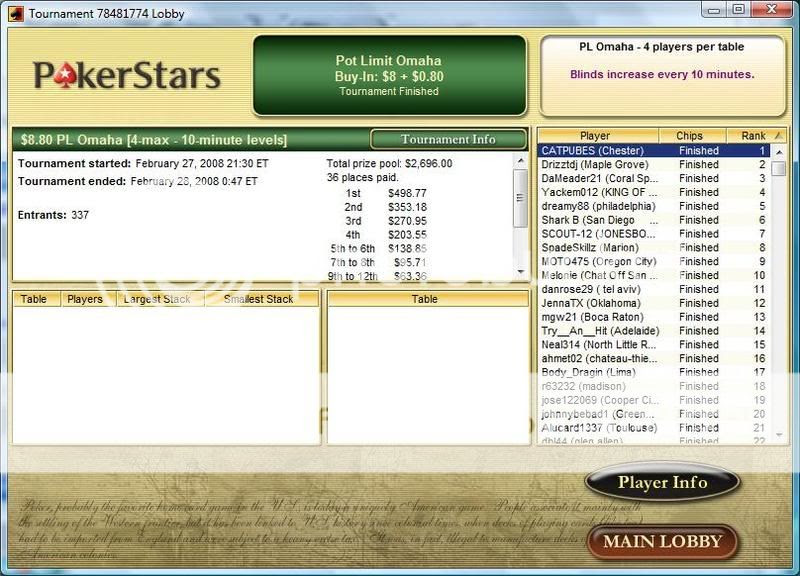Click the 4th place prize $203.55

(407, 235)
